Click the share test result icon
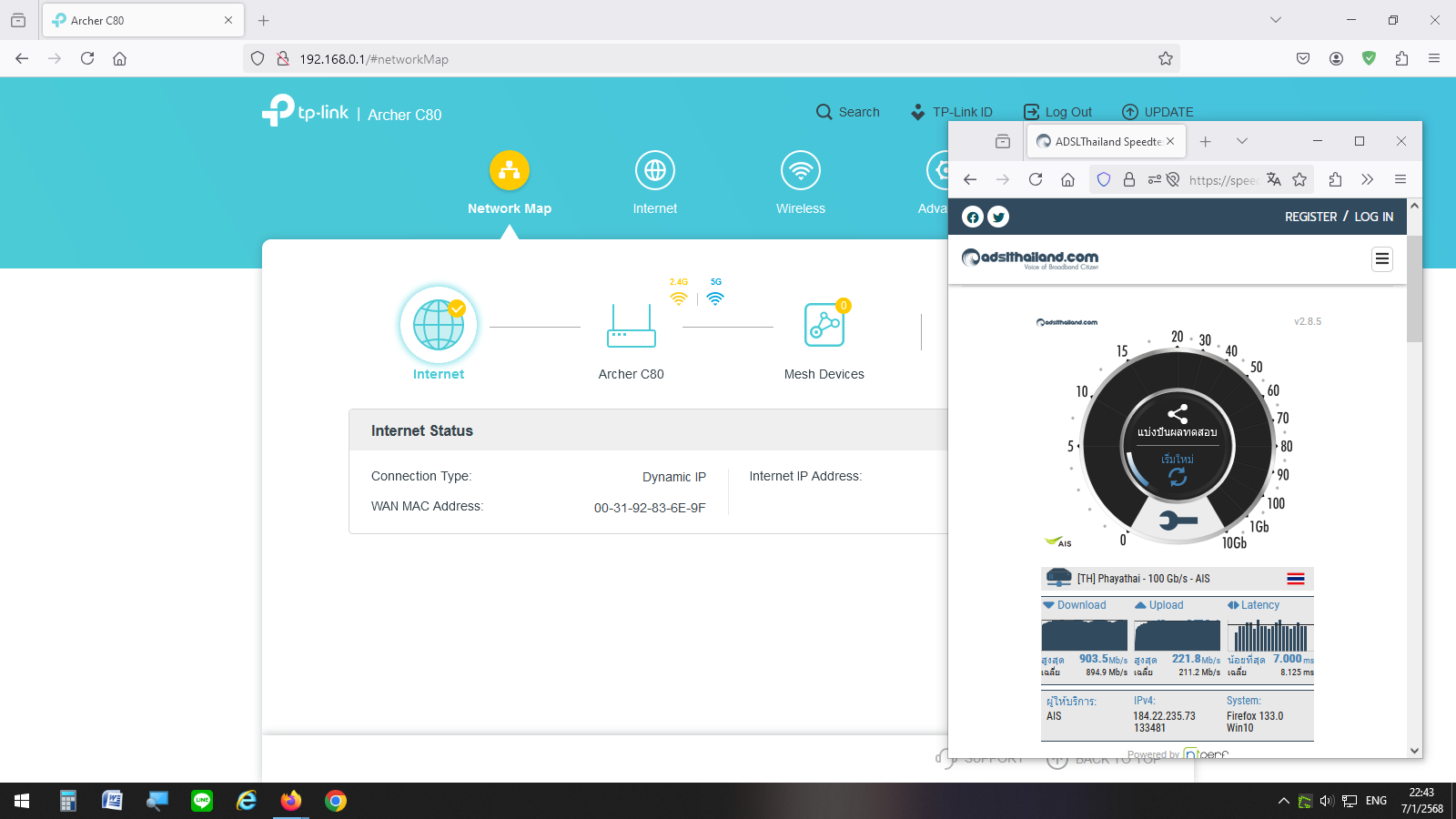Screen dimensions: 1456x819 point(1178,414)
